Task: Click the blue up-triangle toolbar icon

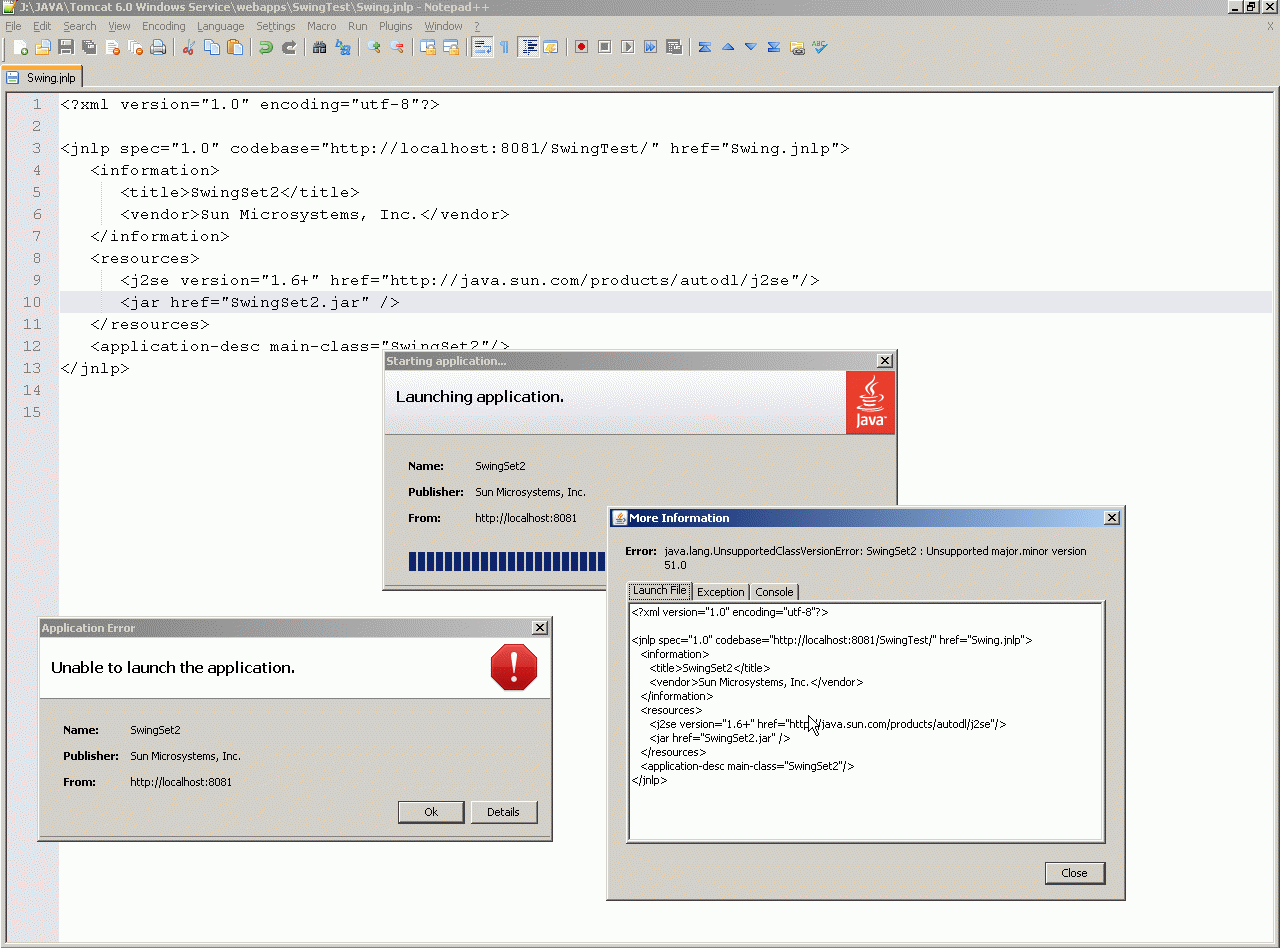Action: click(727, 47)
